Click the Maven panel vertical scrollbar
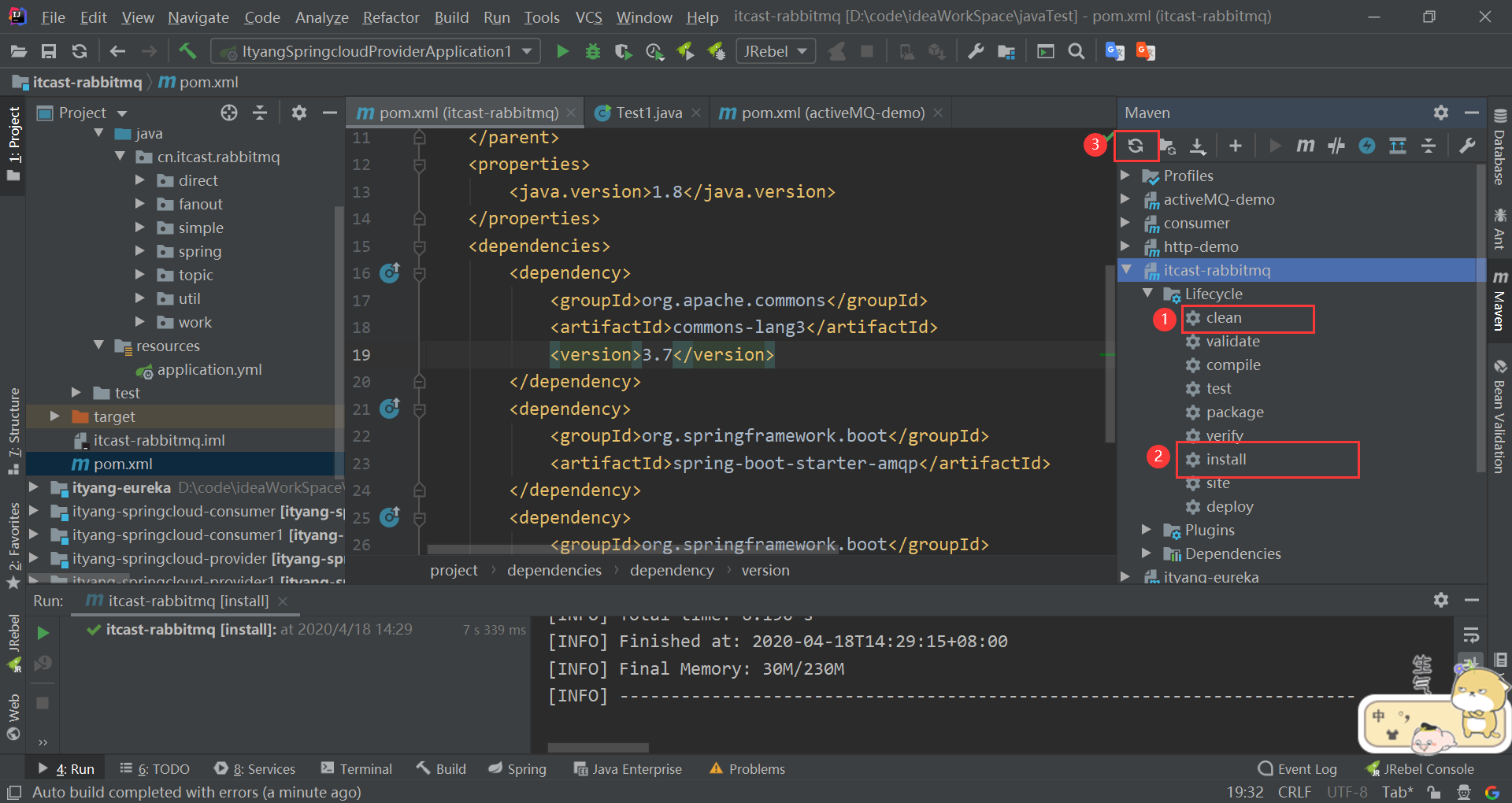 click(1480, 319)
